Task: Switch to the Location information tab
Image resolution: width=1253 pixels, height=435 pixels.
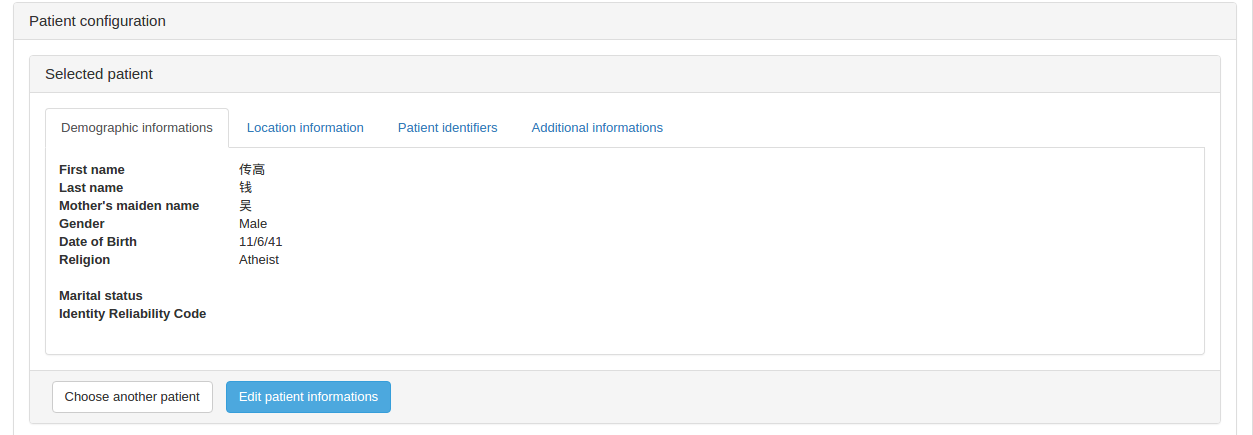Action: 305,128
